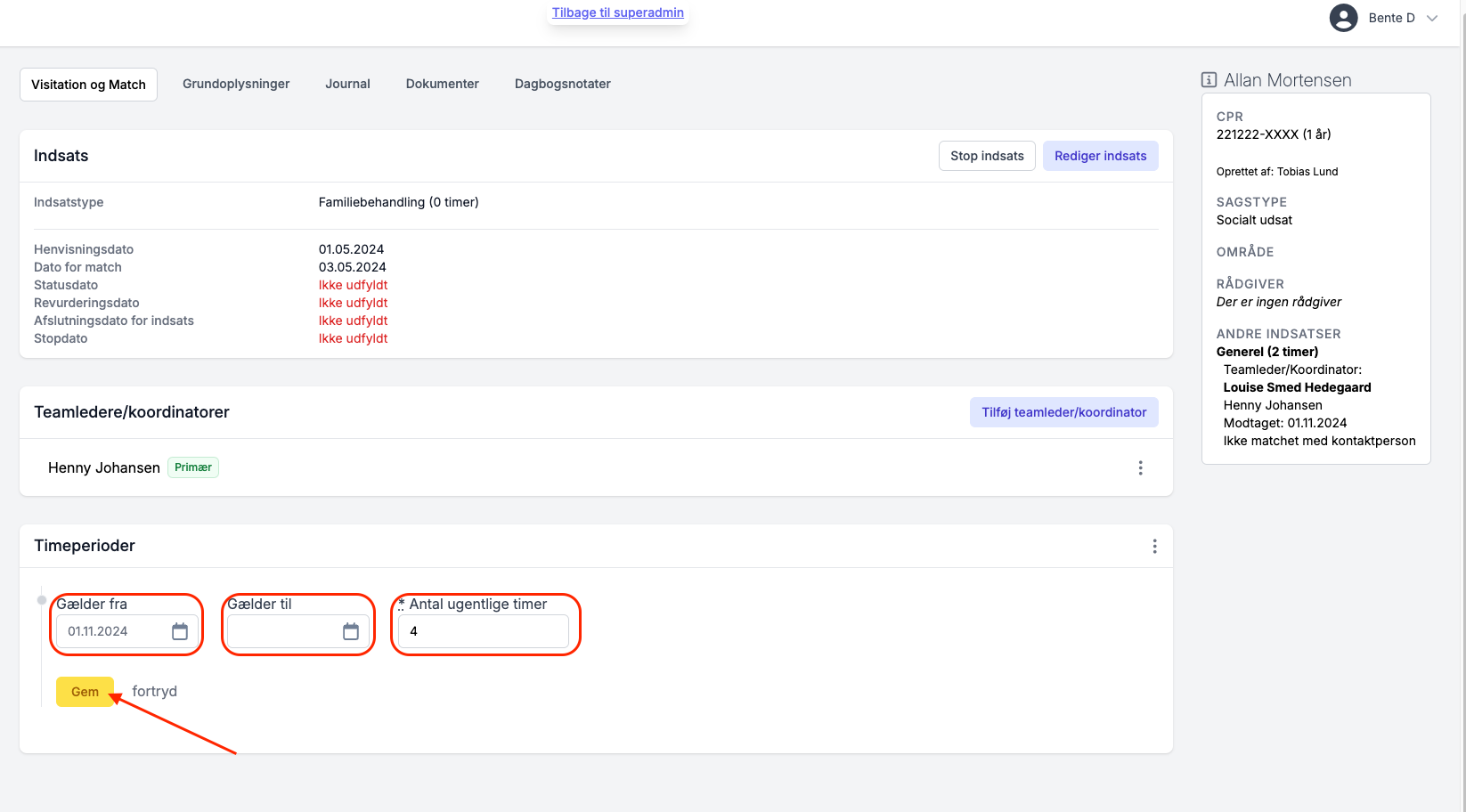Click Tilføj teamleder/koordinator button
The height and width of the screenshot is (812, 1466).
click(1064, 412)
